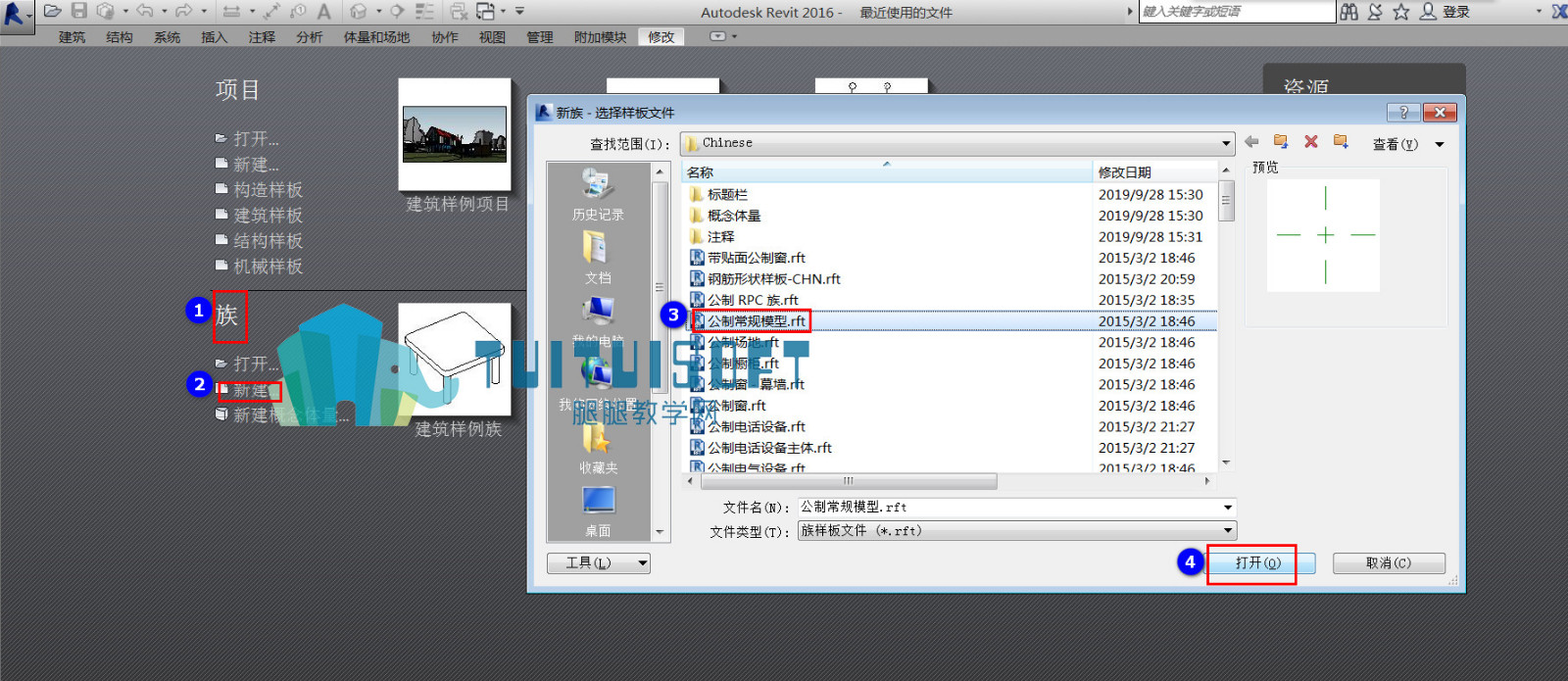Select the 钢筋形状样板-CHN.rft file
The width and height of the screenshot is (1568, 681).
tap(774, 279)
